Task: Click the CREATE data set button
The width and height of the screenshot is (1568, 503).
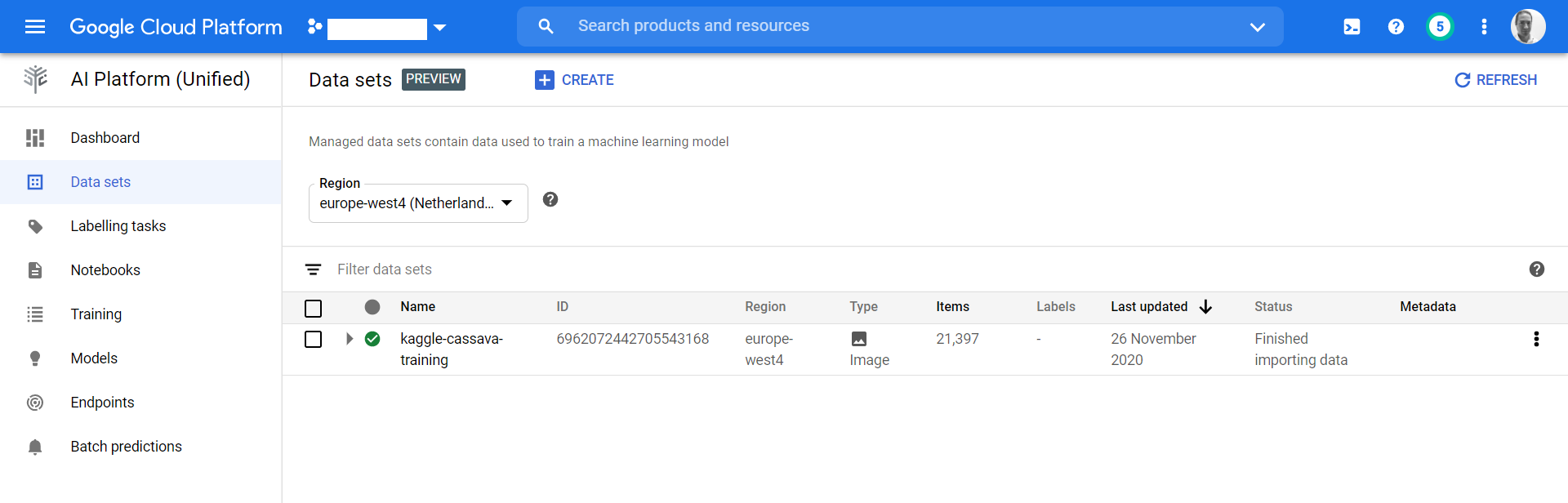Action: [x=574, y=80]
